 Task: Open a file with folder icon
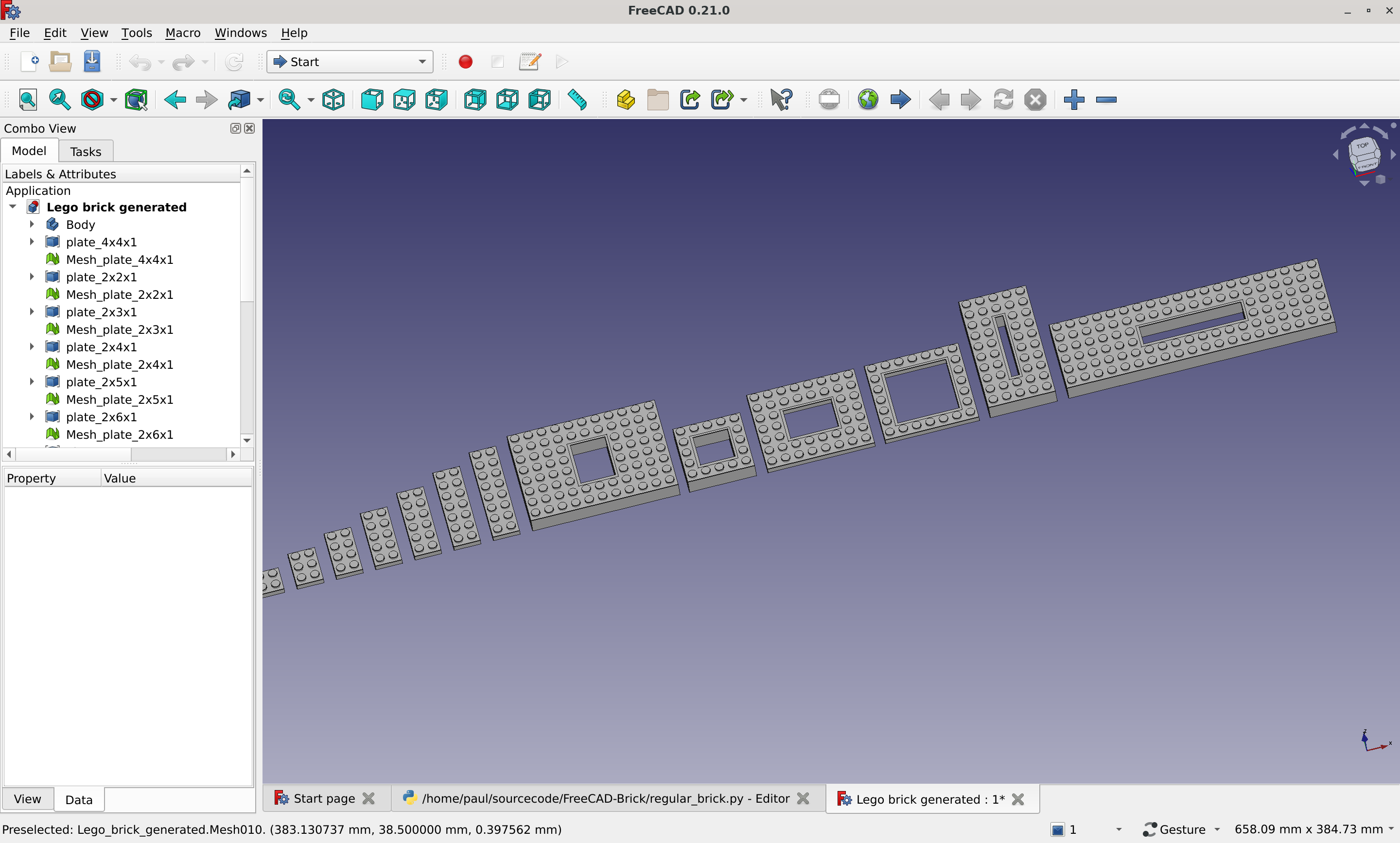point(60,61)
